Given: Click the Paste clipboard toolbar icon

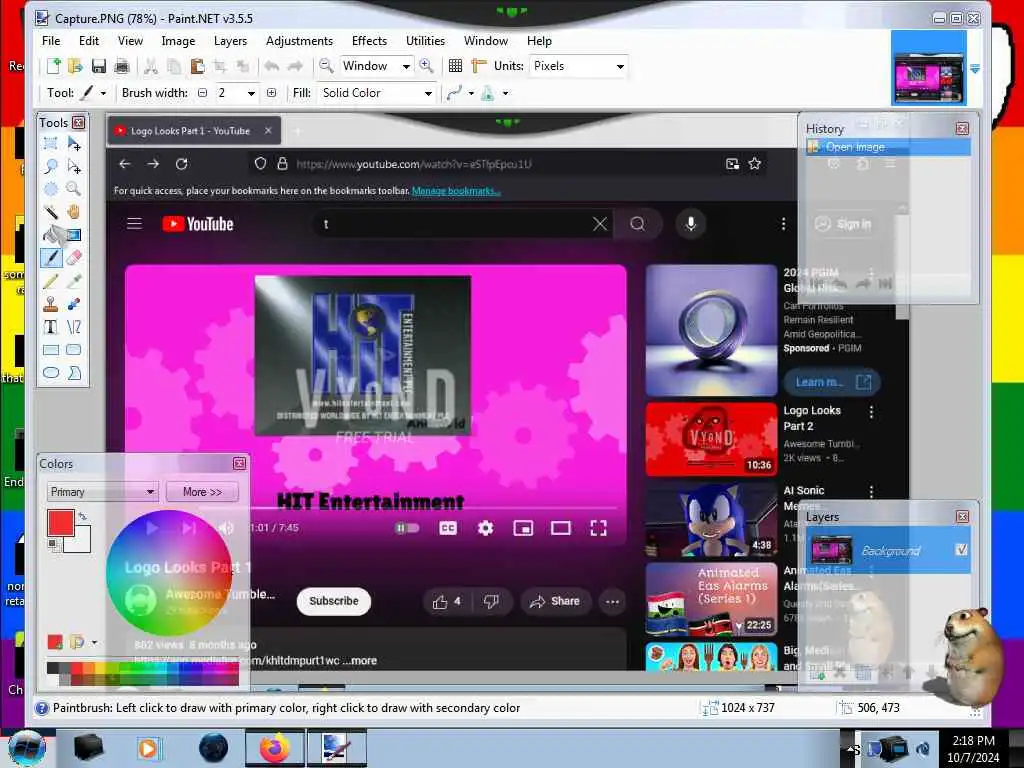Looking at the screenshot, I should point(197,65).
